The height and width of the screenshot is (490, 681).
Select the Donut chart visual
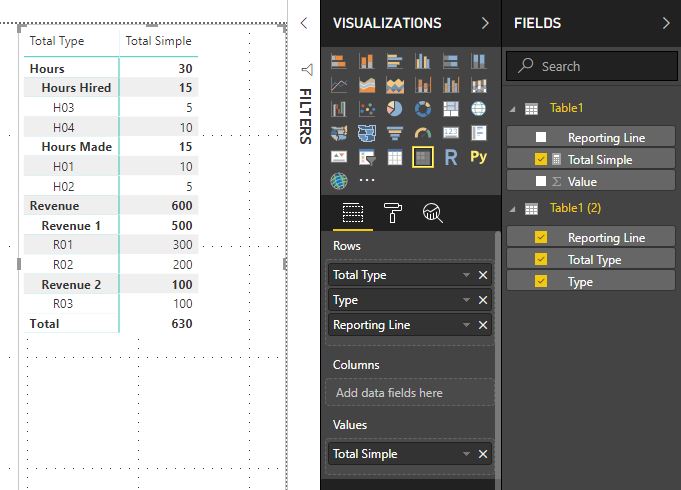[423, 109]
